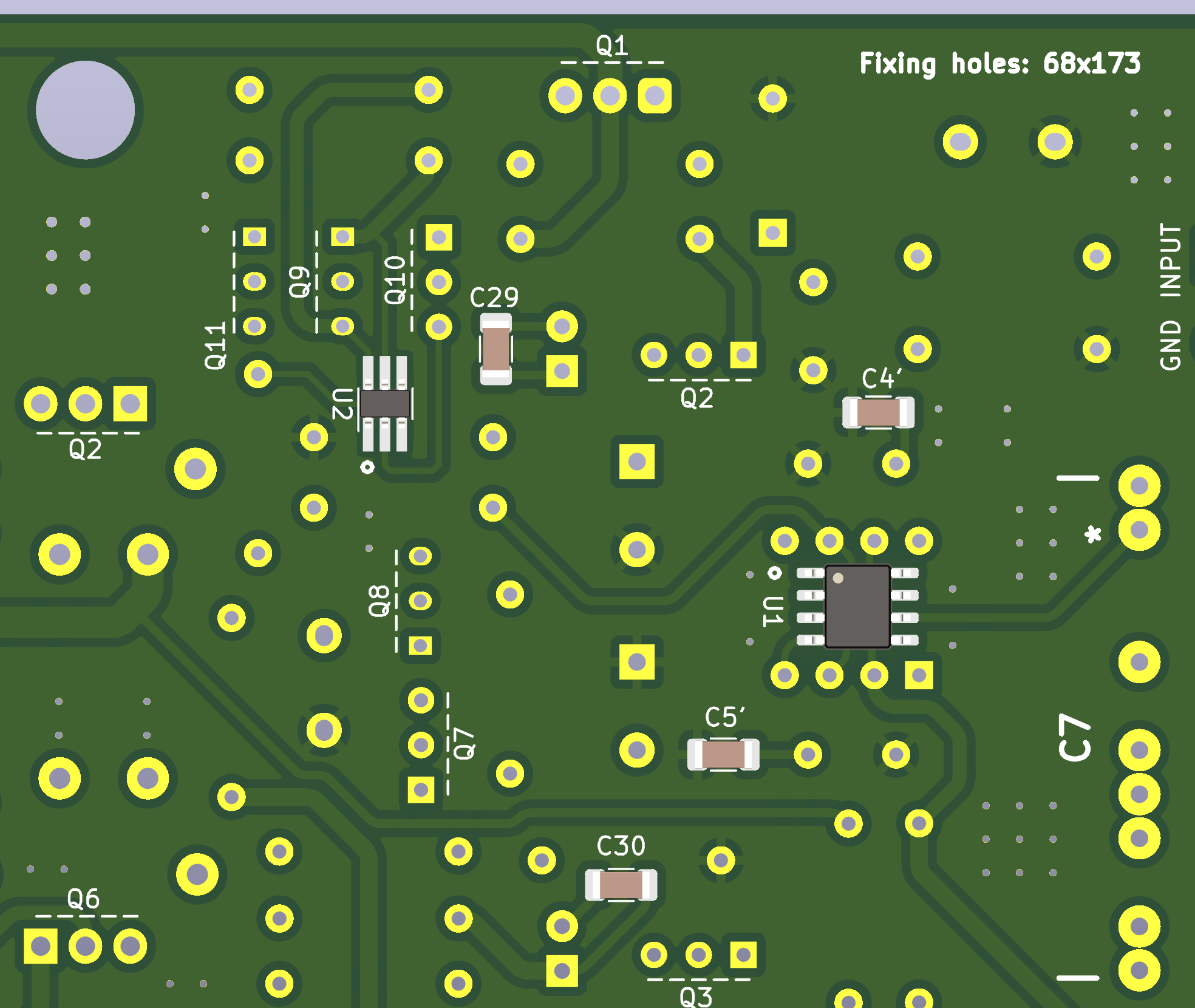Viewport: 1195px width, 1008px height.
Task: Click the square pad of Q1
Action: (655, 95)
